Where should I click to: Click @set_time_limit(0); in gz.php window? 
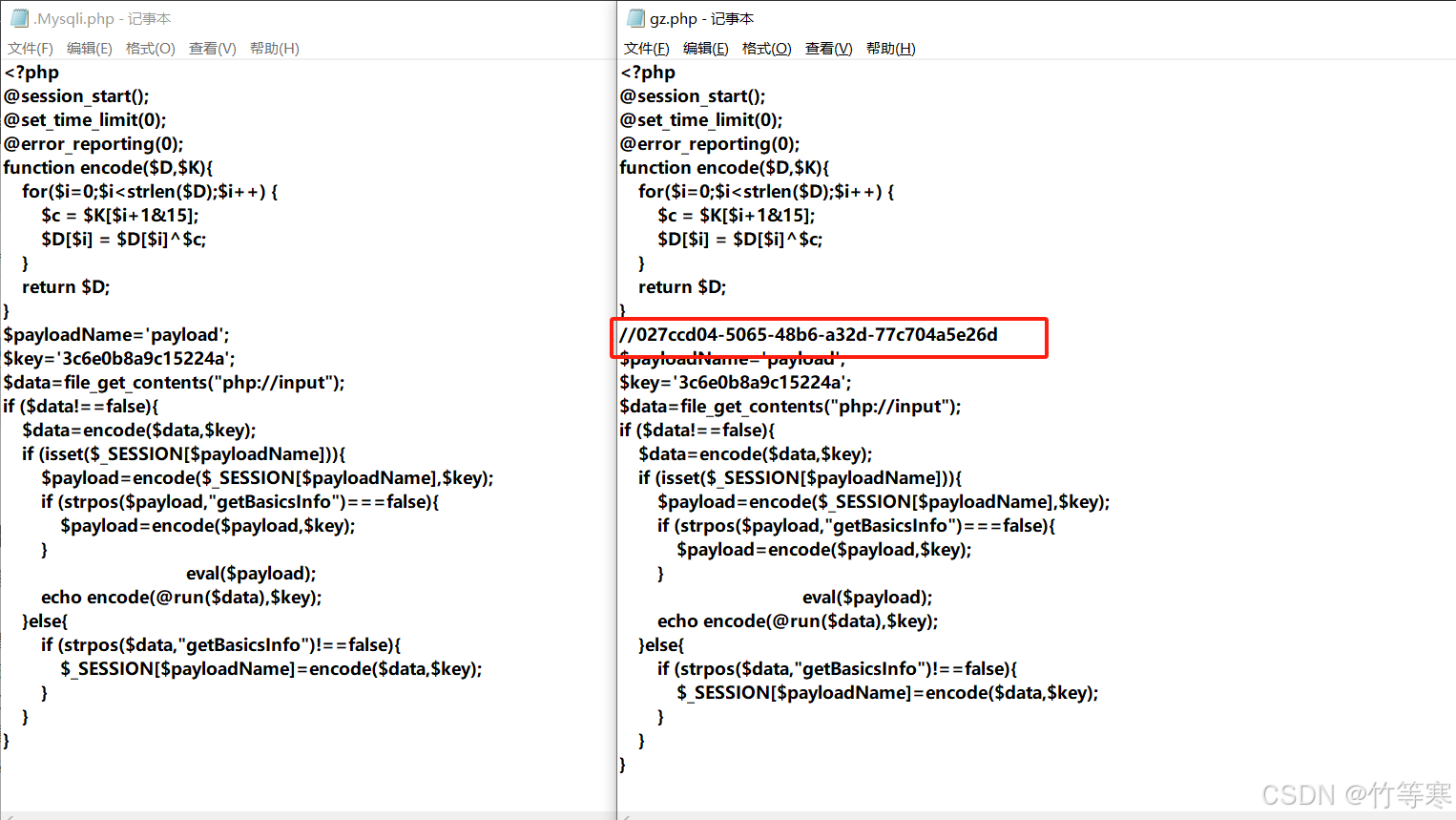click(701, 120)
